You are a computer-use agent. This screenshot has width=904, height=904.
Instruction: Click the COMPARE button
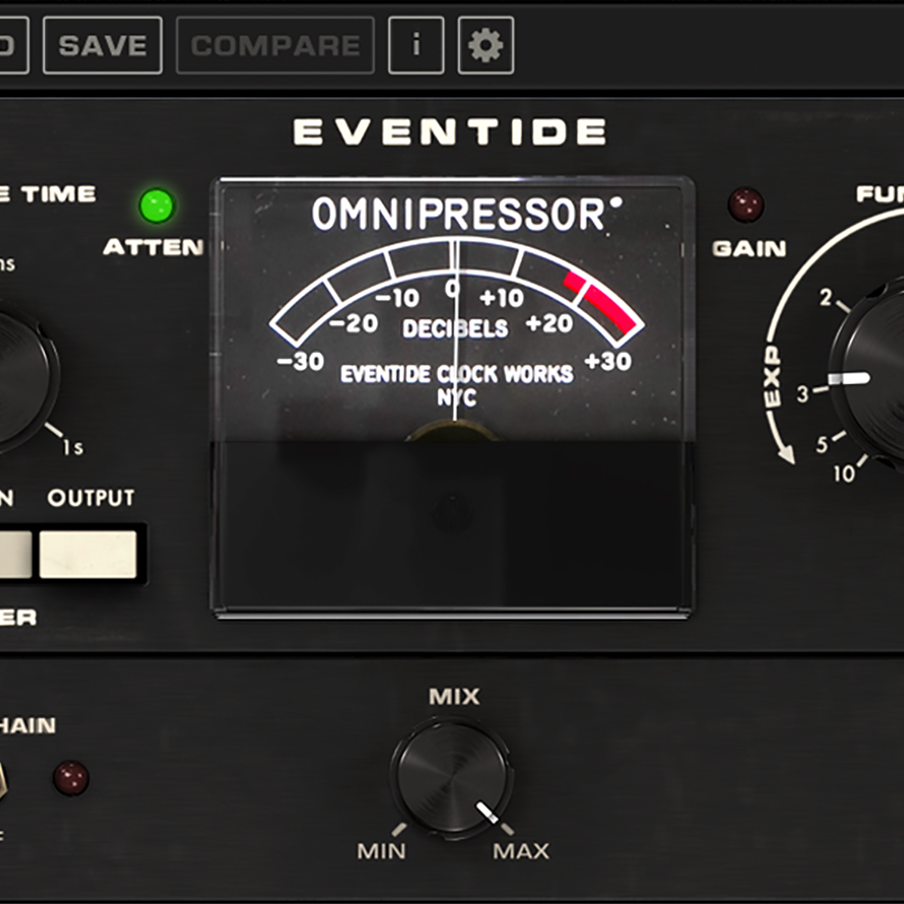[274, 45]
